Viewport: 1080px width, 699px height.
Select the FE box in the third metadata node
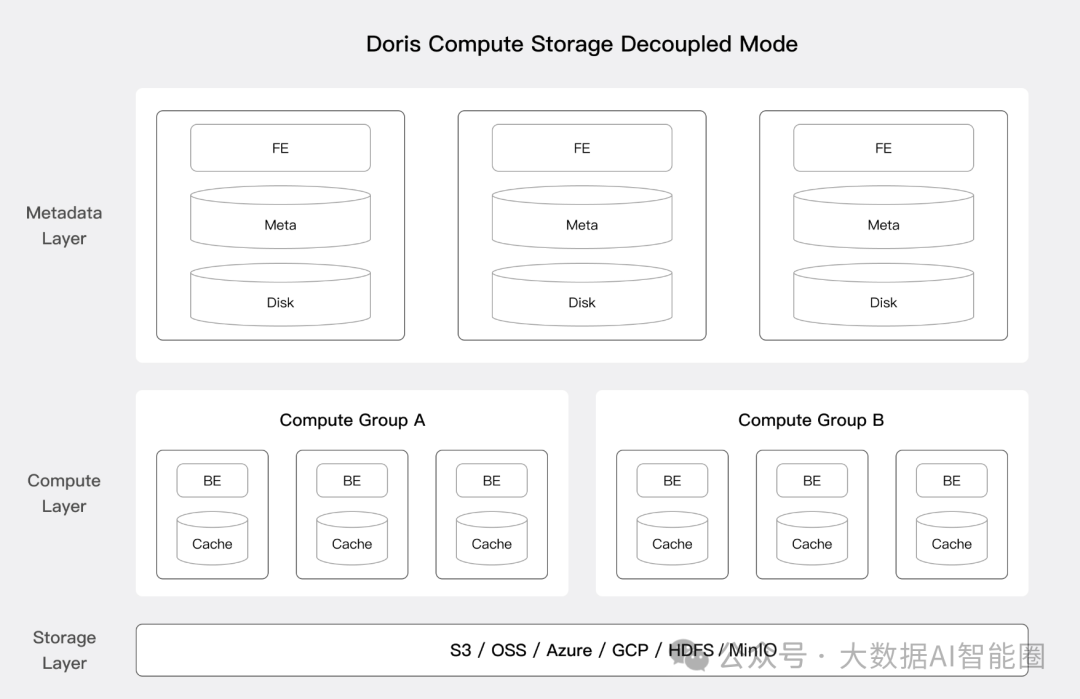(x=883, y=148)
